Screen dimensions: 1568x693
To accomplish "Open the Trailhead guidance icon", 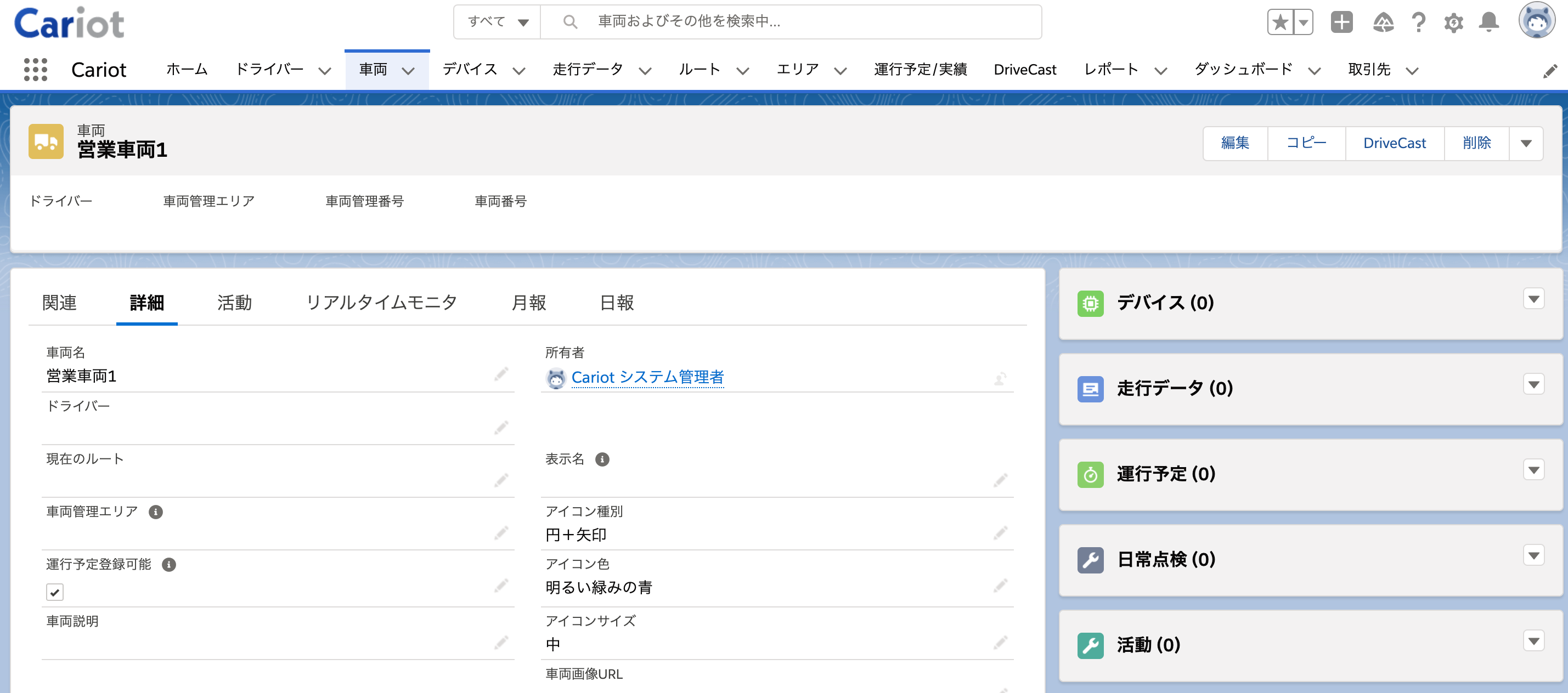I will click(x=1384, y=22).
